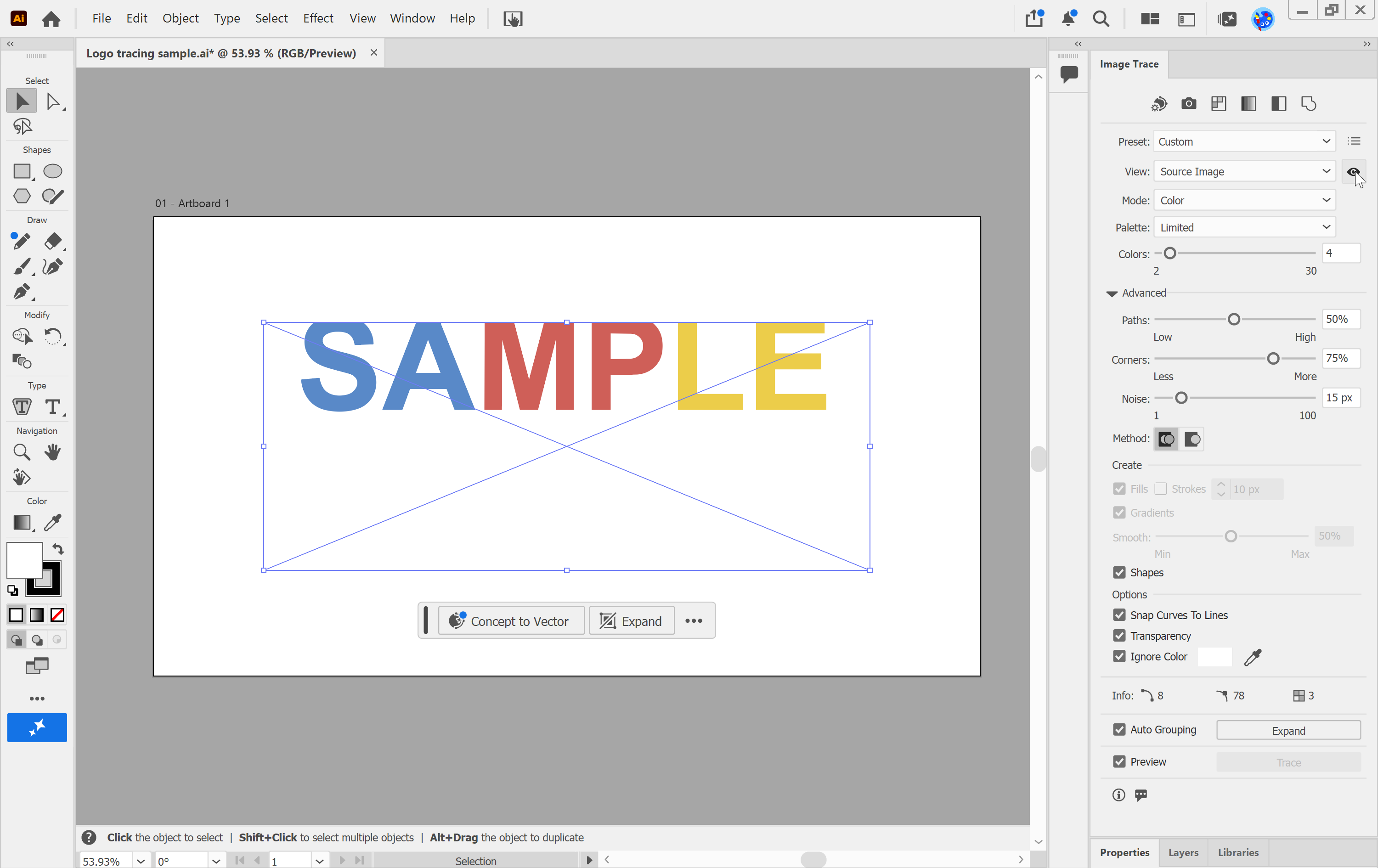
Task: Toggle the Ignore Color checkbox
Action: click(x=1119, y=656)
